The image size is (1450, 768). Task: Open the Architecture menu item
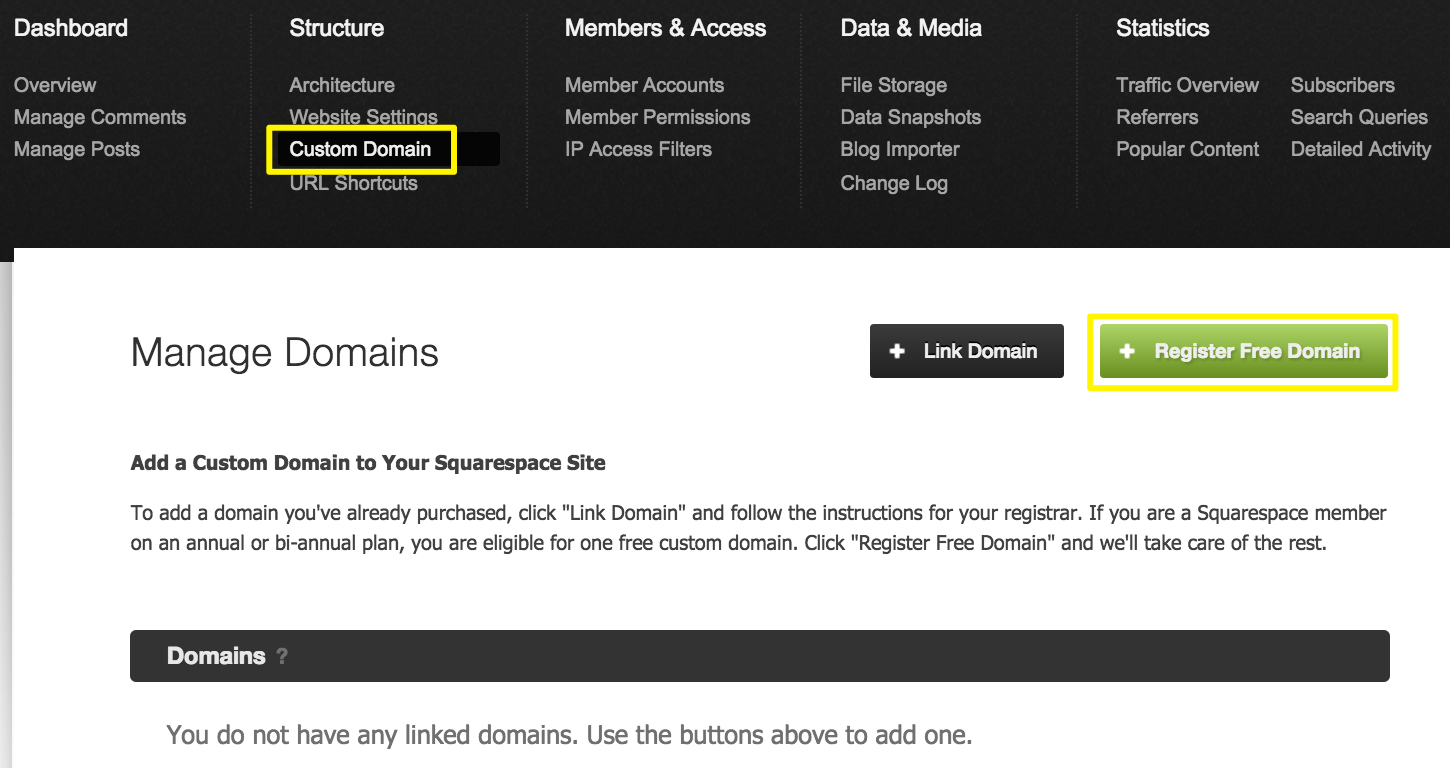point(342,85)
